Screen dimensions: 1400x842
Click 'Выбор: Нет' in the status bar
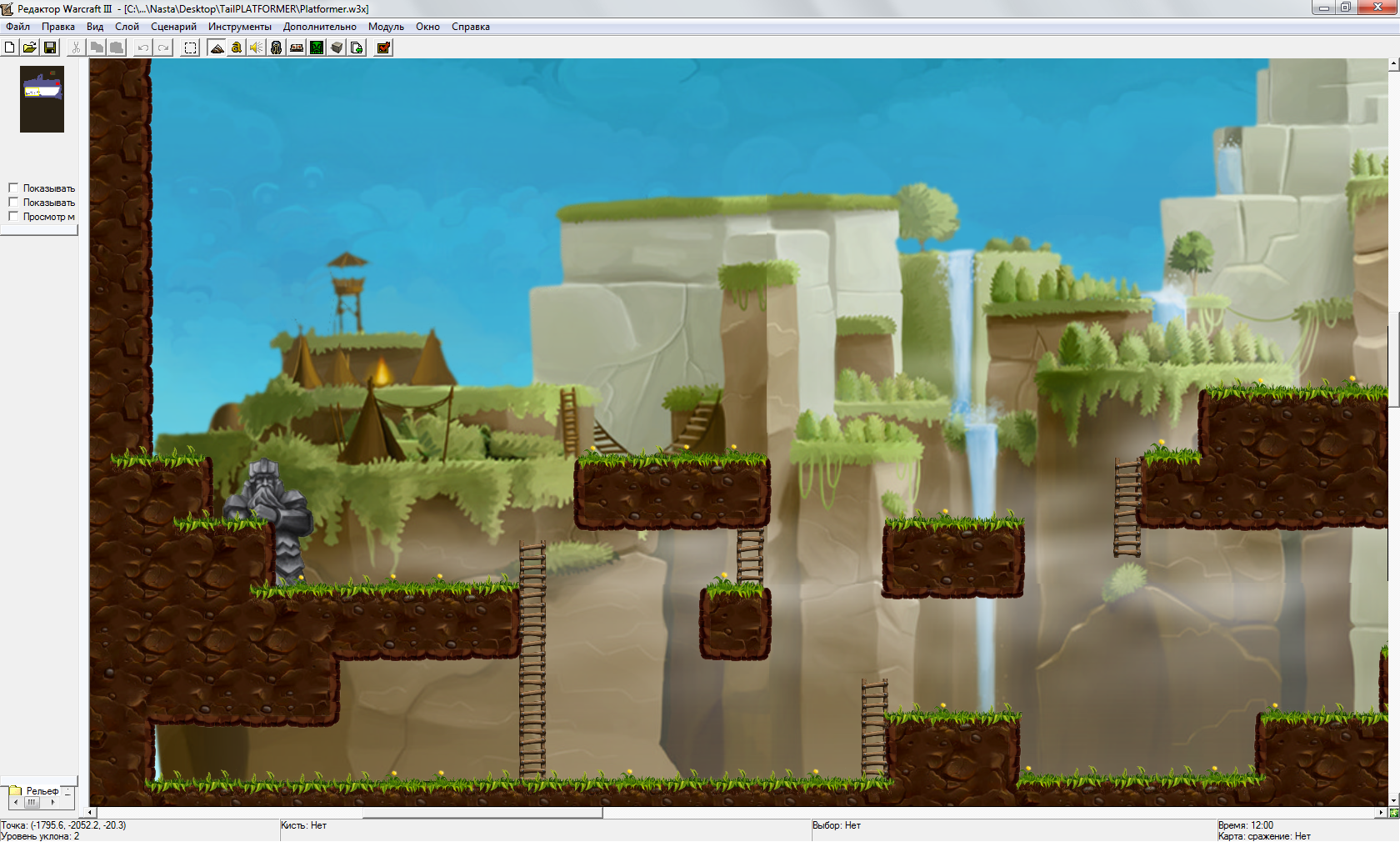[837, 825]
